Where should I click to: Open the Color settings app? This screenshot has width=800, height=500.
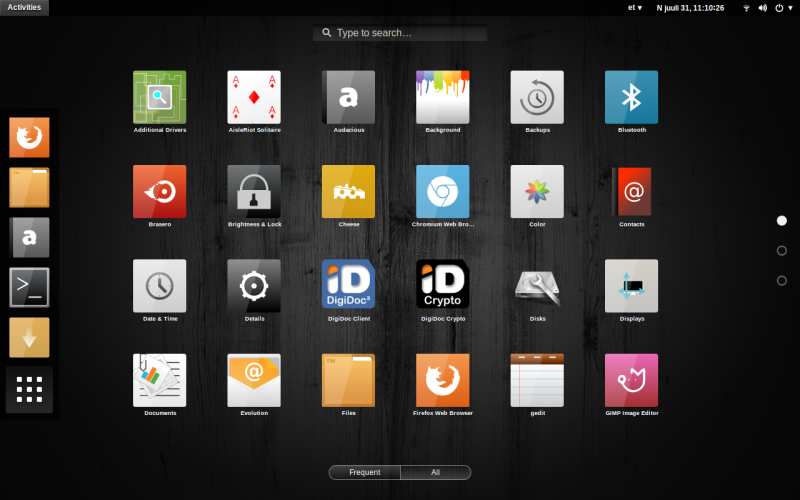pyautogui.click(x=537, y=192)
